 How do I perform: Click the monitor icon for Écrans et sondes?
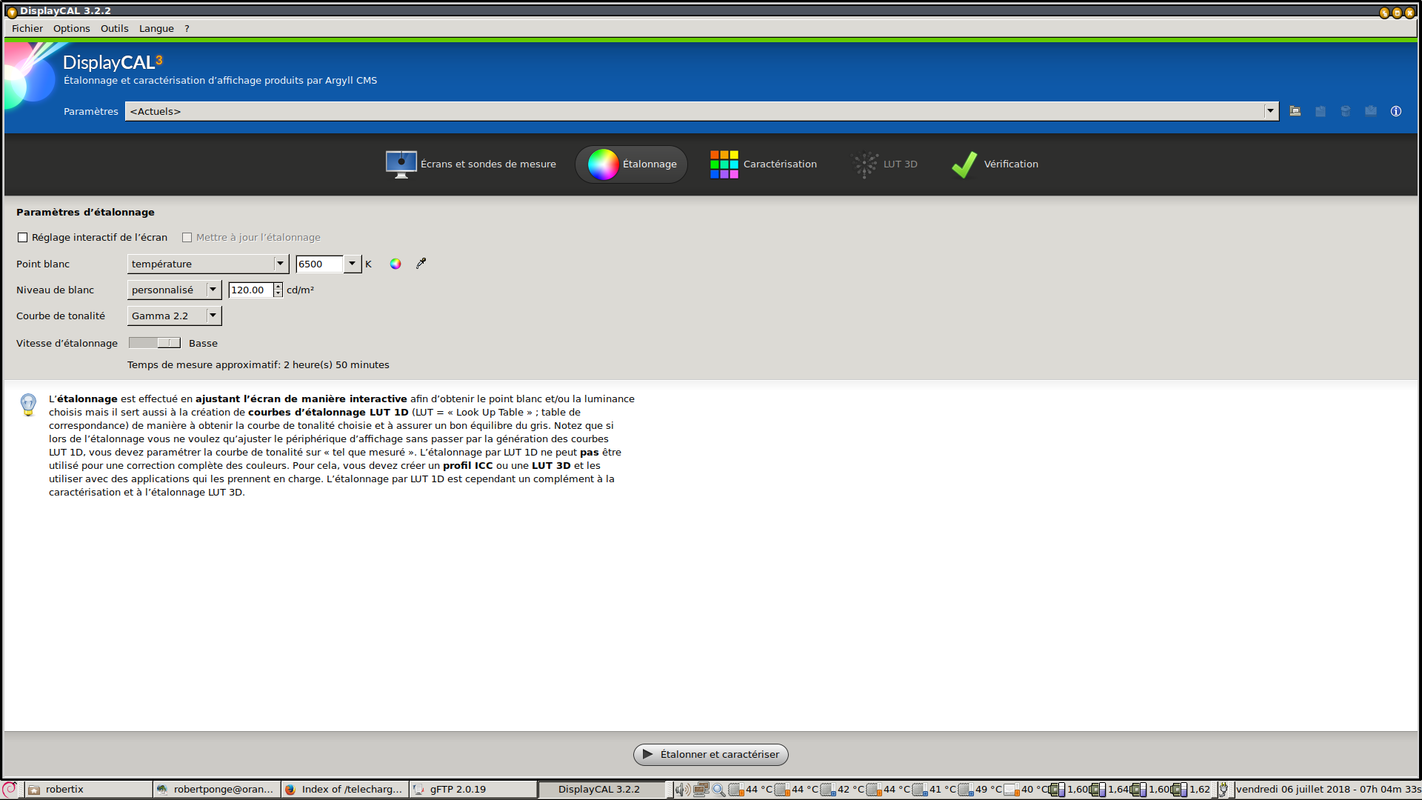pos(401,164)
